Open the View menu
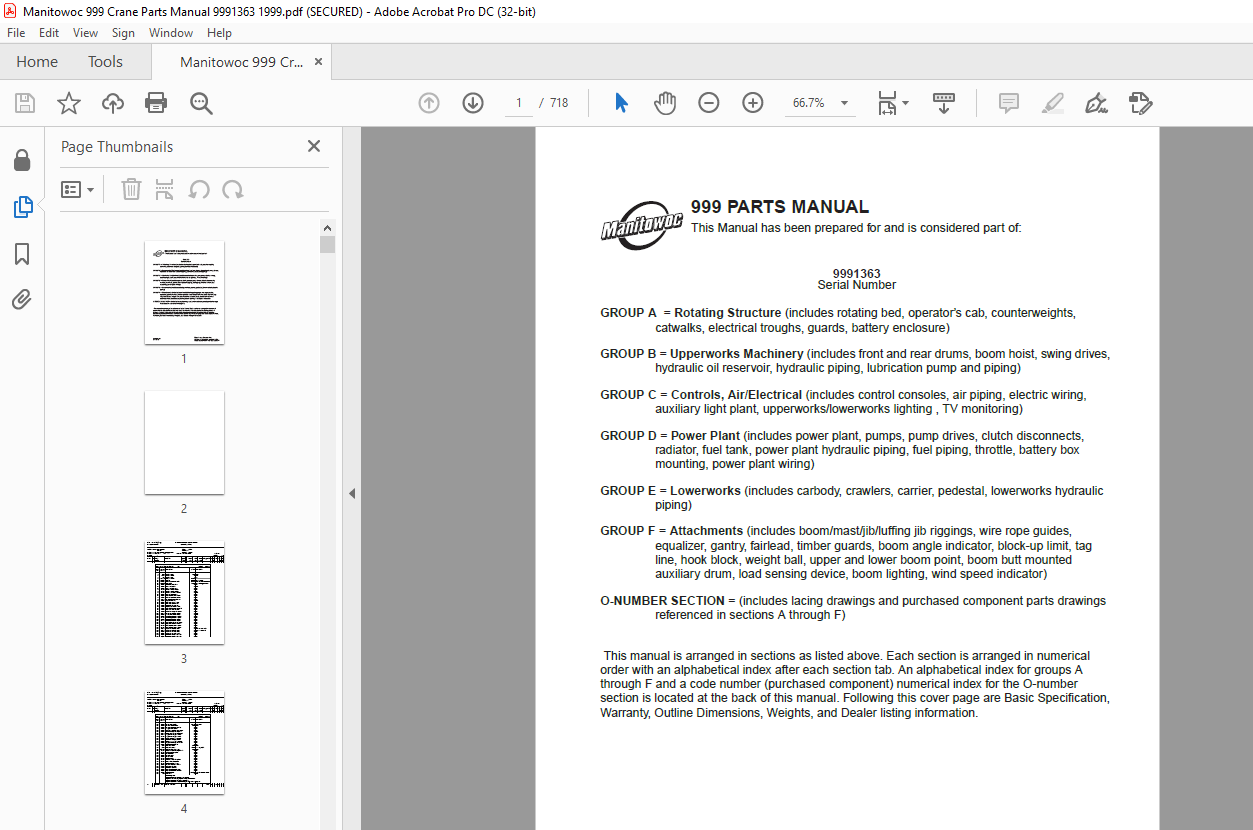The image size is (1253, 830). click(x=86, y=33)
